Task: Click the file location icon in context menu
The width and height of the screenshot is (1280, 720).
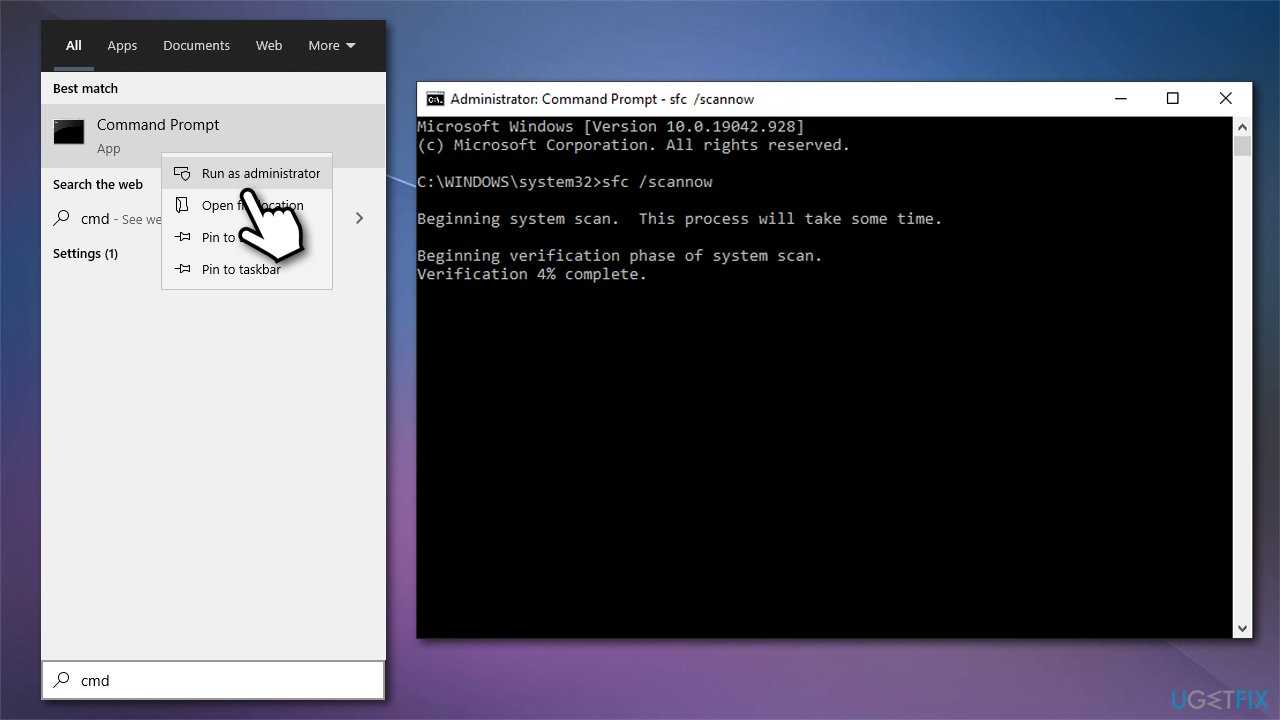Action: point(182,205)
